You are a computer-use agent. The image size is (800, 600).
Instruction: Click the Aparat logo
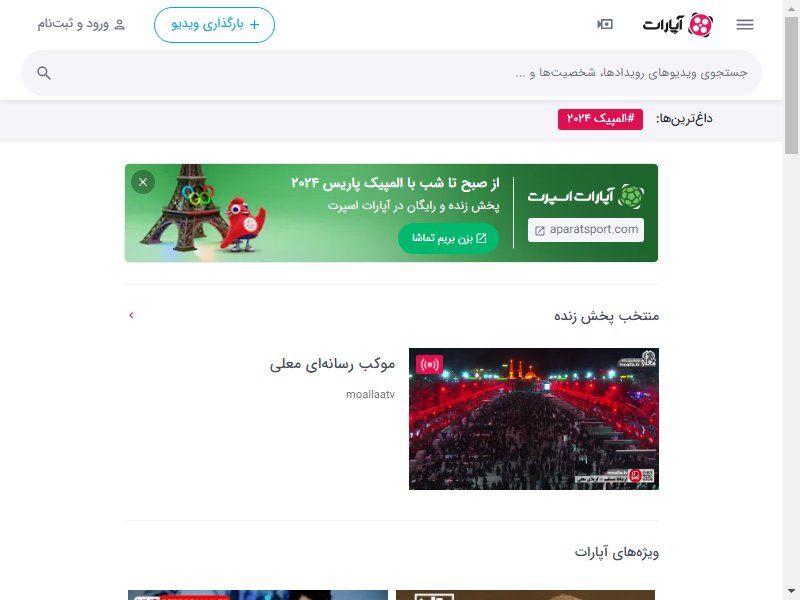(678, 24)
